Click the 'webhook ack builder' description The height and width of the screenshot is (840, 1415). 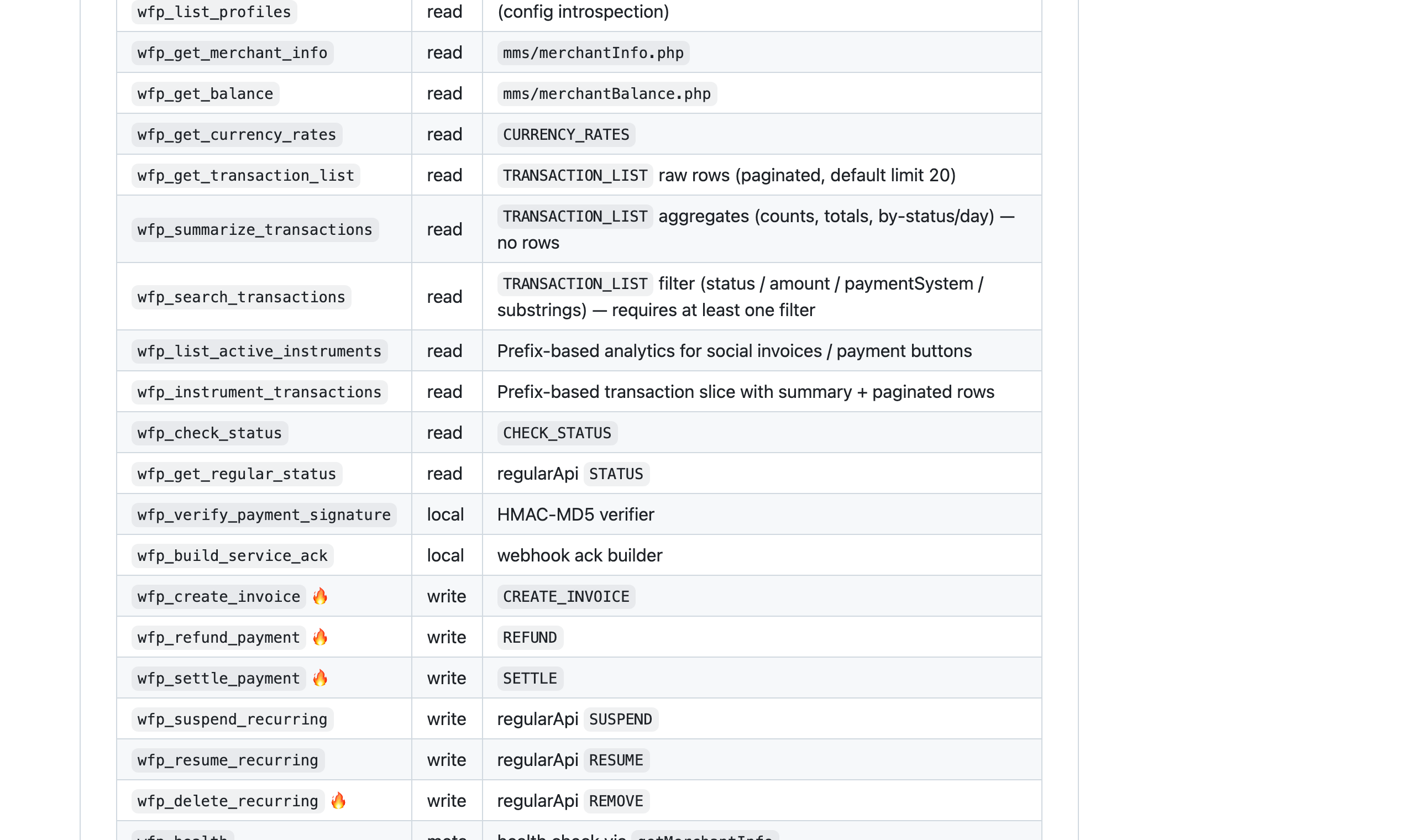[x=580, y=555]
